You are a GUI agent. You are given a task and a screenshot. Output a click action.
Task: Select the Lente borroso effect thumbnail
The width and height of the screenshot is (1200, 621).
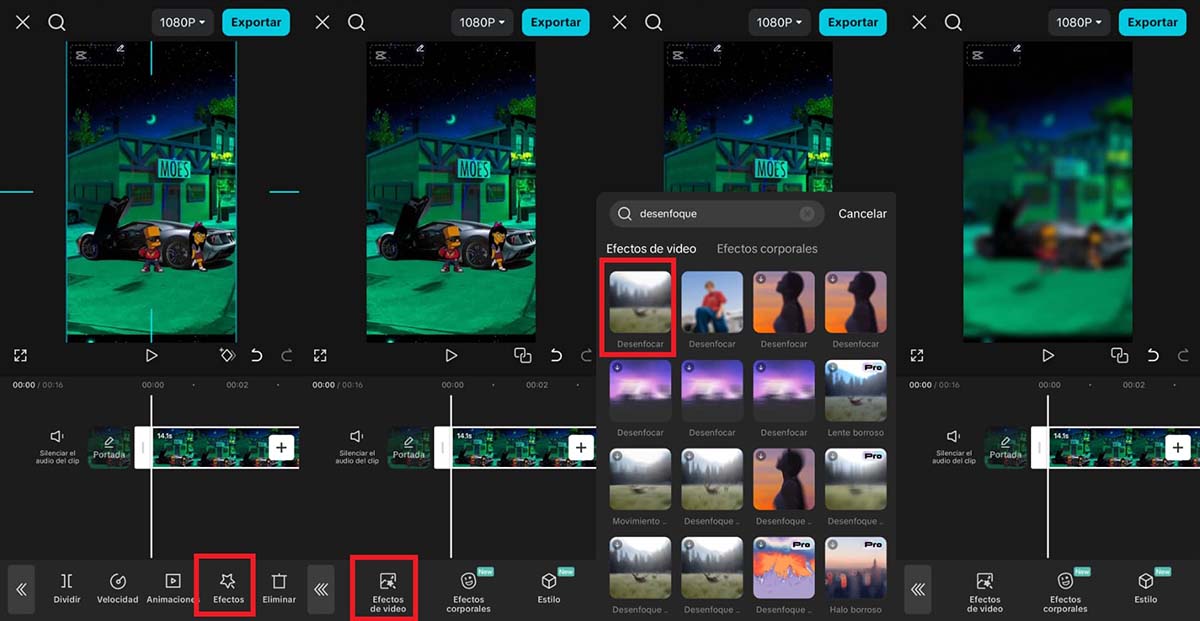click(856, 398)
